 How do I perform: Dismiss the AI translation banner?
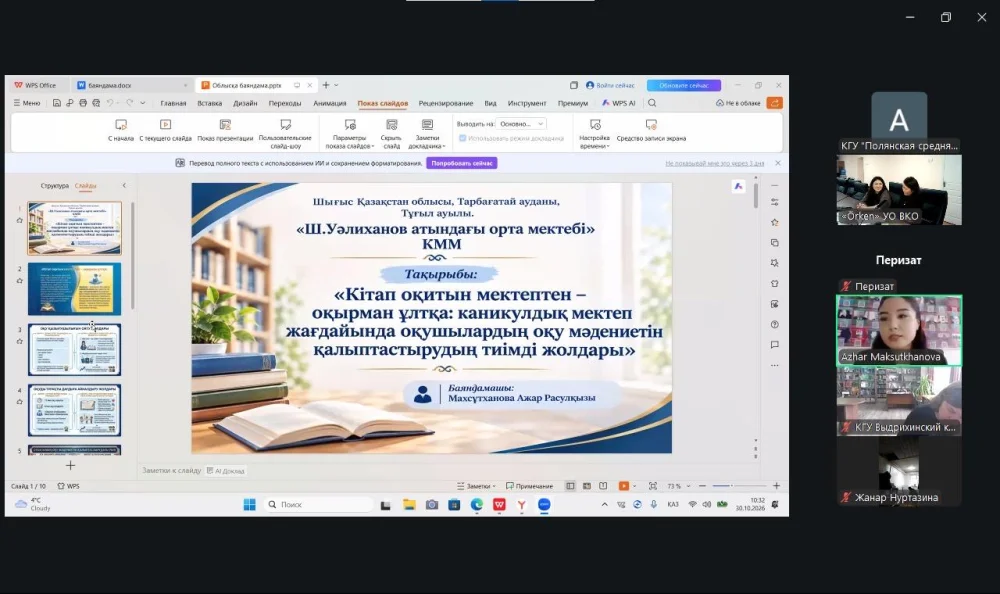pos(777,163)
